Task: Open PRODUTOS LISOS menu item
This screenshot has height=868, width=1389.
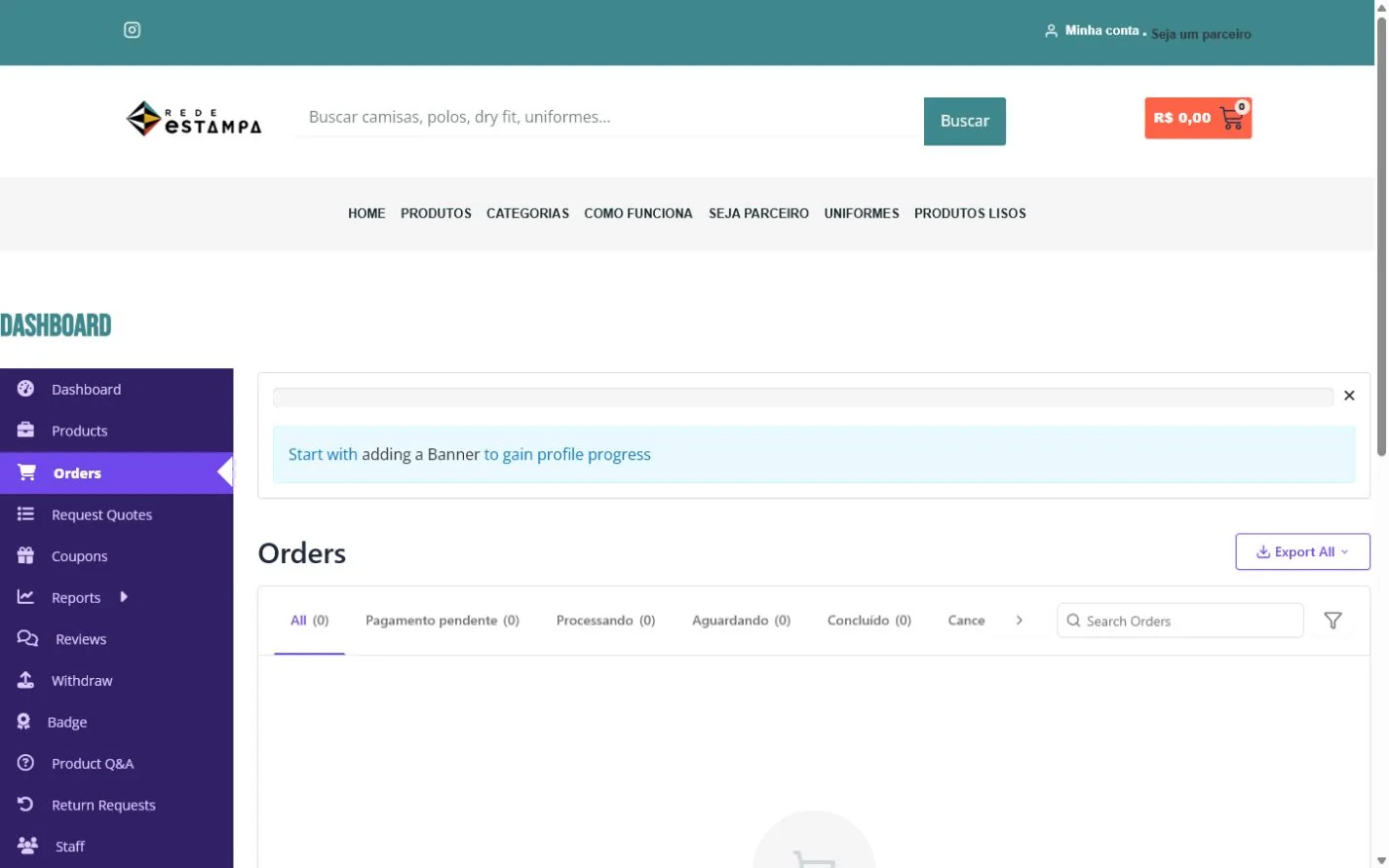Action: [970, 213]
